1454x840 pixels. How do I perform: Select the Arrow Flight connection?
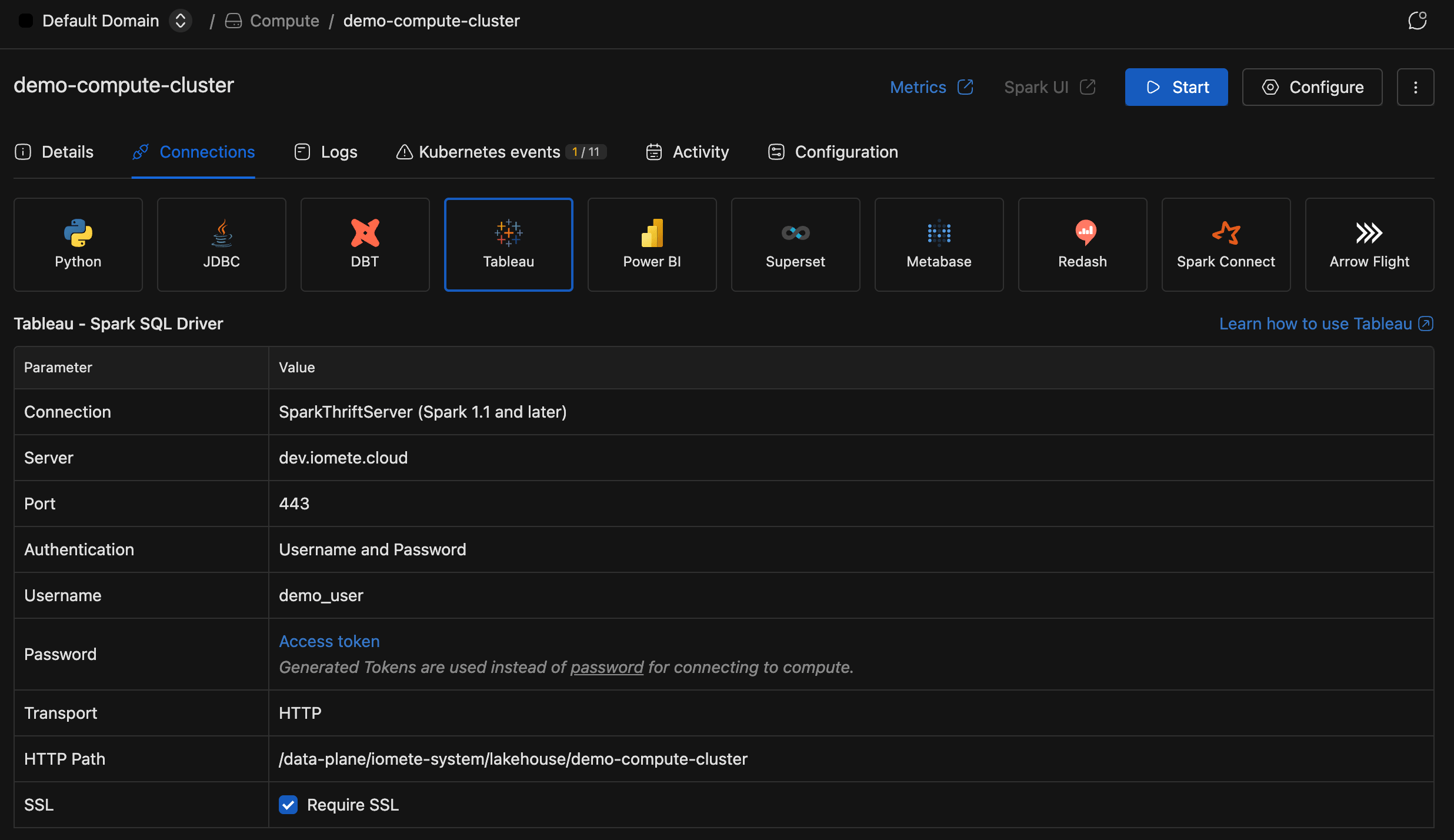pyautogui.click(x=1369, y=244)
